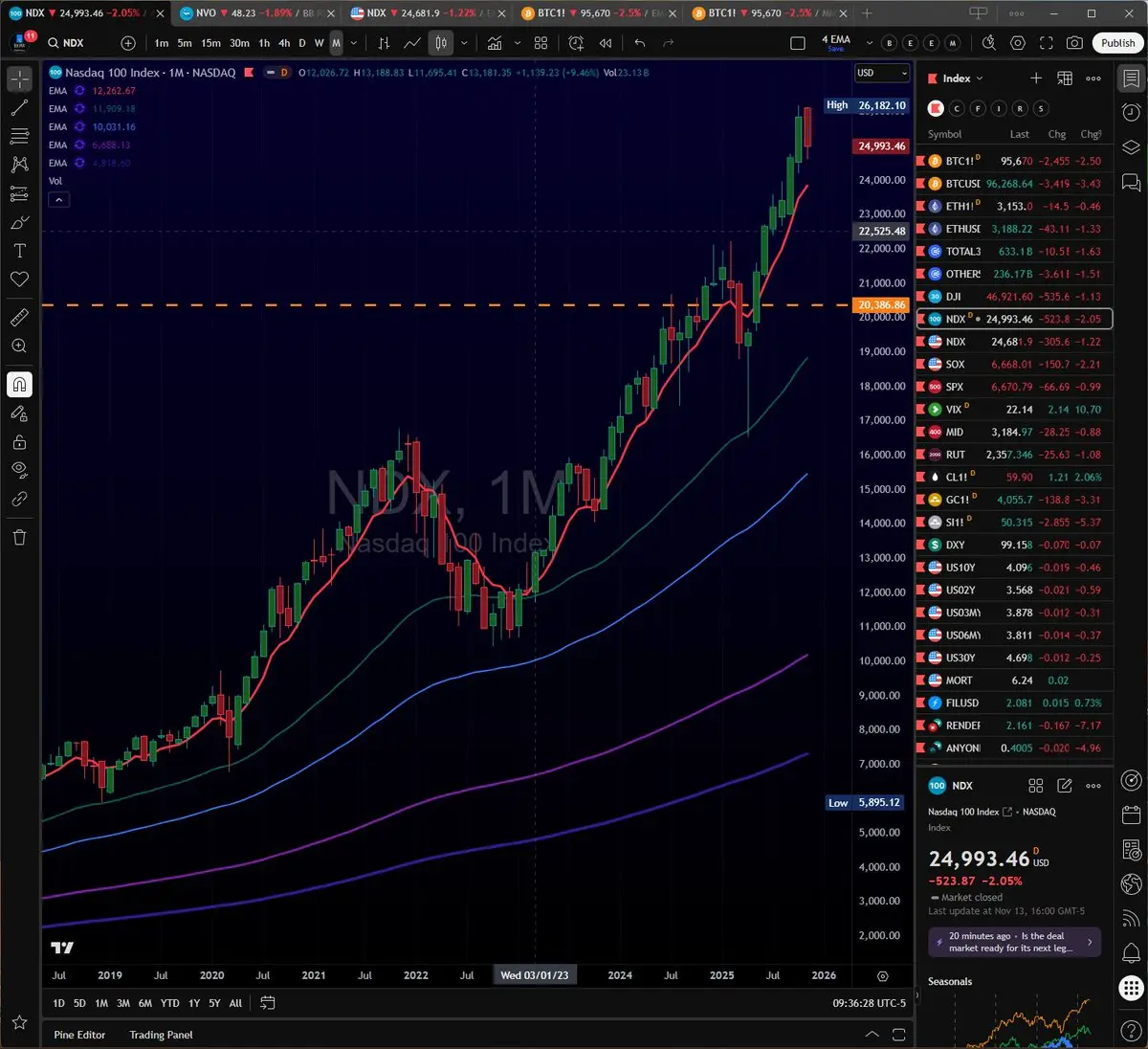Screen dimensions: 1148x1049
Task: Toggle the F filter circle in watchlist
Action: click(978, 108)
